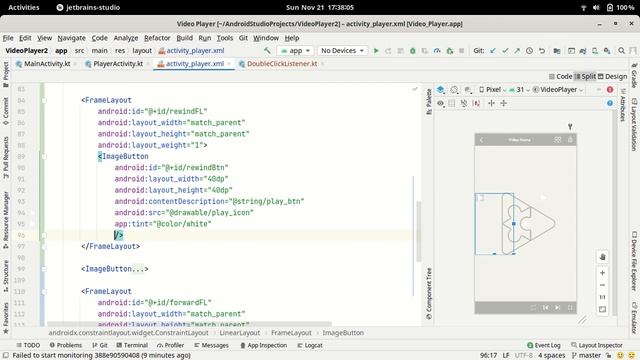Open the system volume indicator

tap(596, 7)
